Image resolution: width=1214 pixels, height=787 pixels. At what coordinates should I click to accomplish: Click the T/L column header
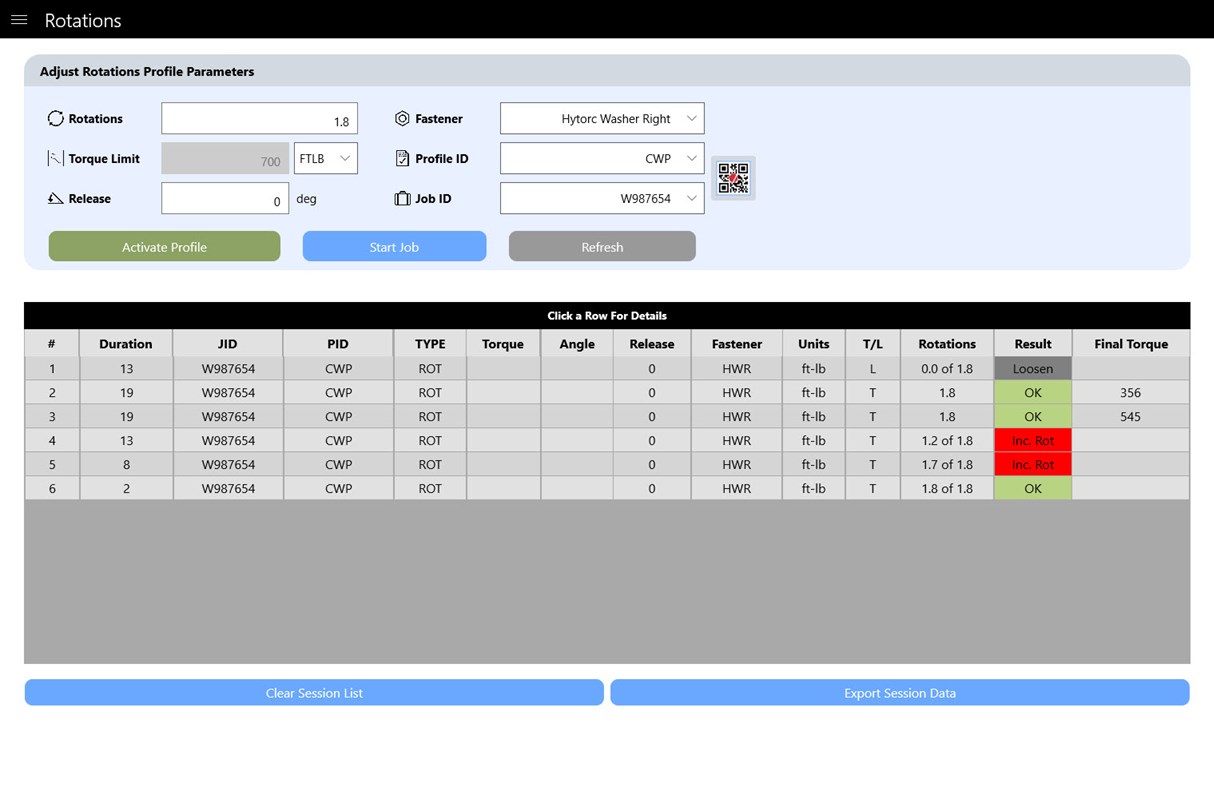click(873, 343)
